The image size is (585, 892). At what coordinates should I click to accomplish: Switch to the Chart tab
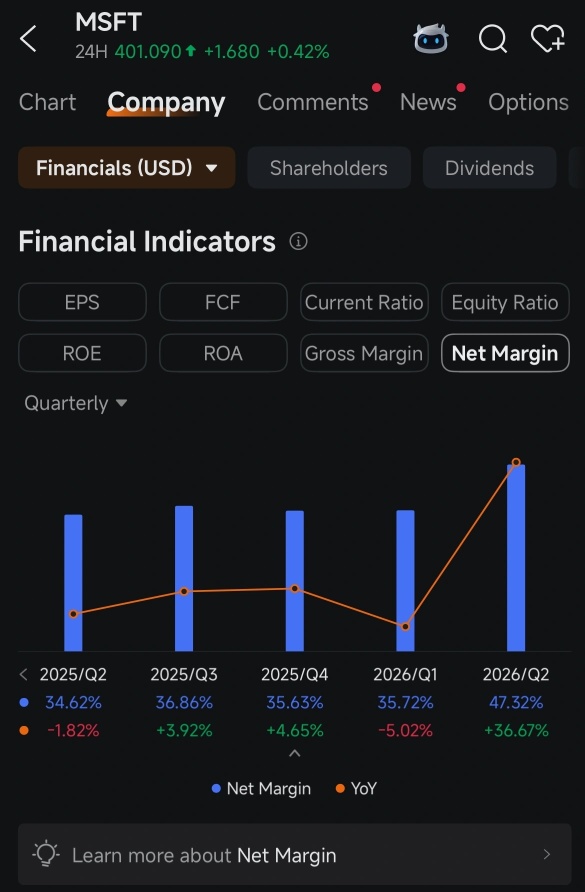pos(47,102)
